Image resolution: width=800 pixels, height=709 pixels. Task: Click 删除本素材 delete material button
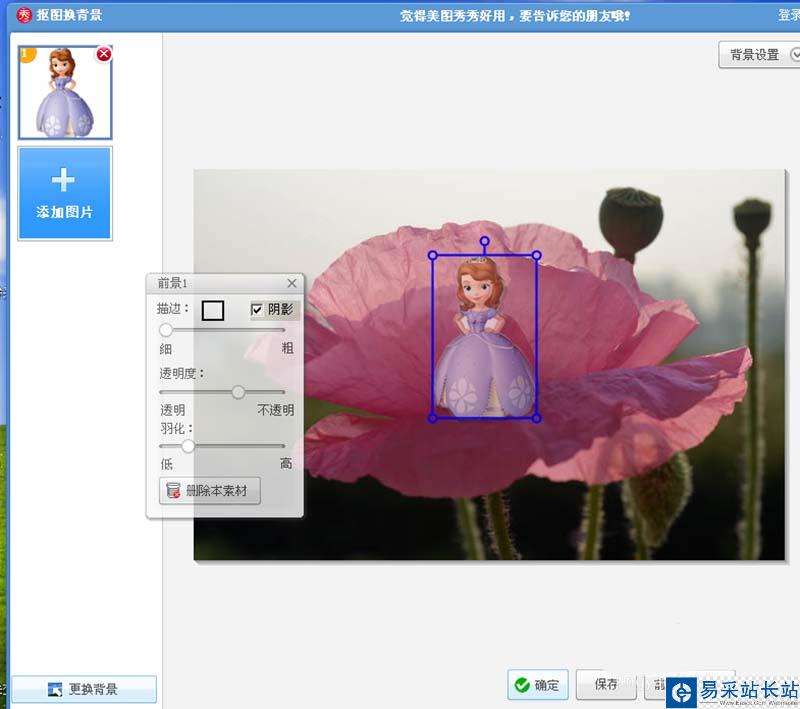point(210,491)
